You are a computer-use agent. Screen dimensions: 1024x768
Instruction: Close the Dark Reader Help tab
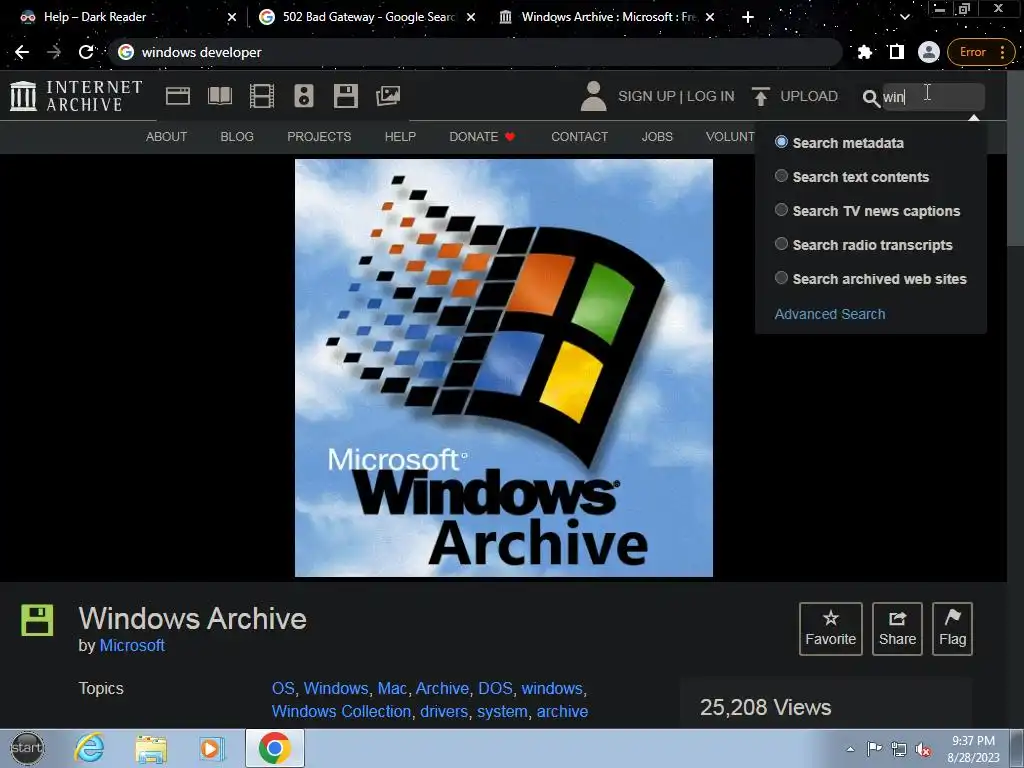(232, 17)
